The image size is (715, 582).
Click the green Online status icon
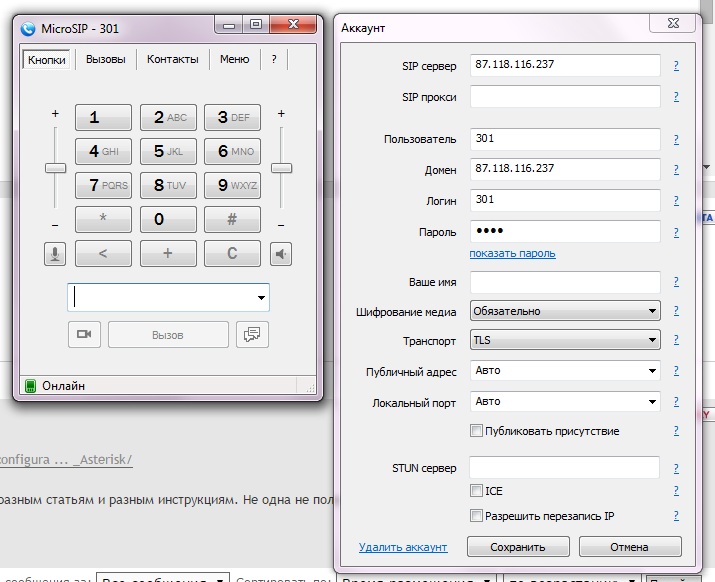point(30,386)
